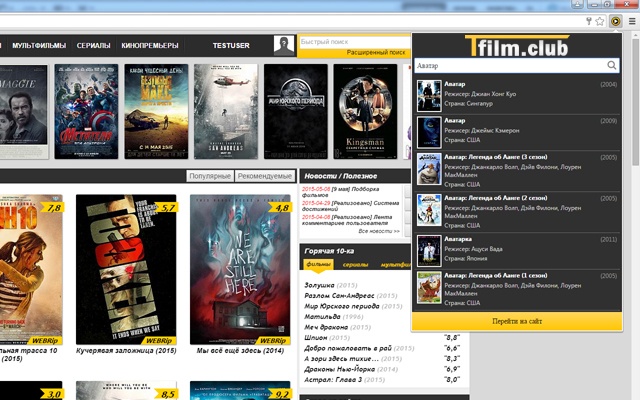
Task: Click the search magnifier in extension popup
Action: pyautogui.click(x=611, y=65)
